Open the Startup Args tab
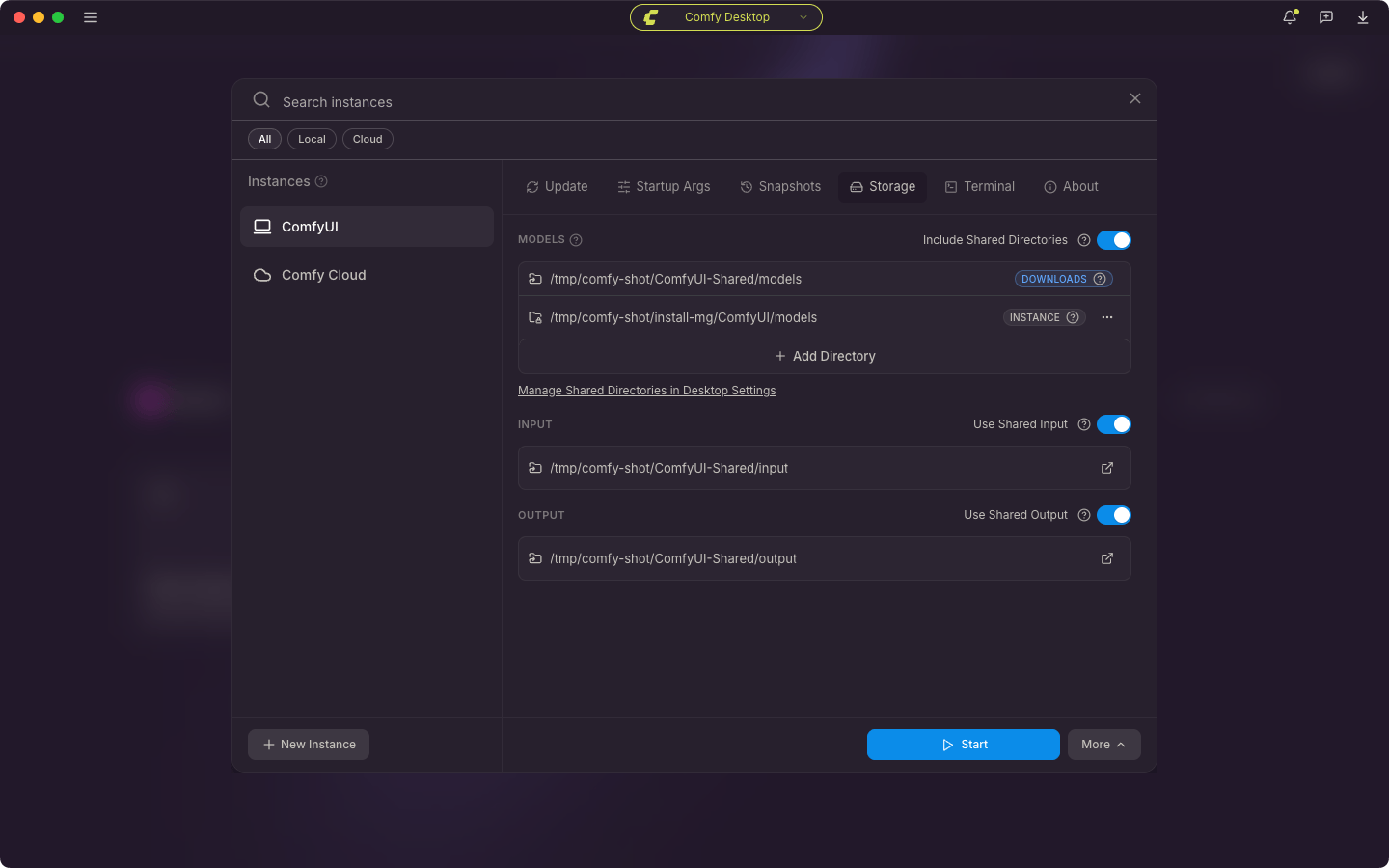This screenshot has height=868, width=1389. click(x=664, y=187)
